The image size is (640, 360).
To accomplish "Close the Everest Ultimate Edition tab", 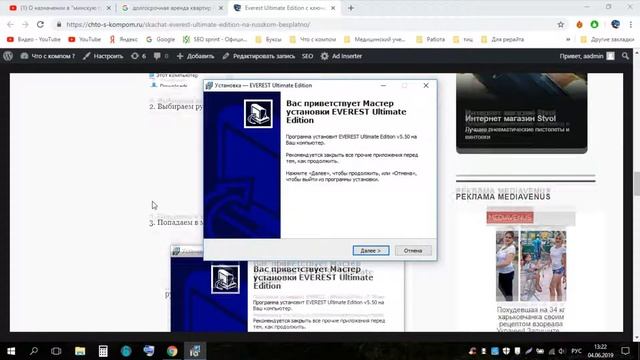I will 333,8.
